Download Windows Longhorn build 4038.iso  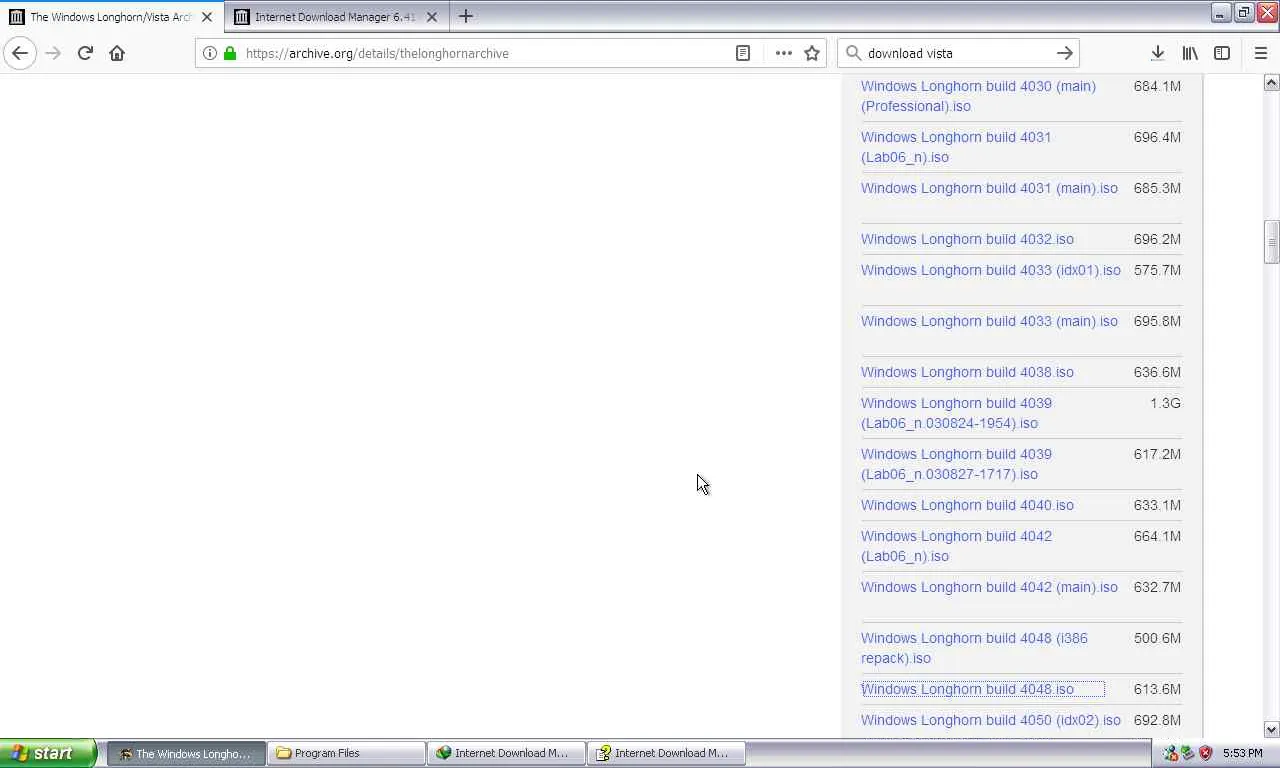coord(967,372)
